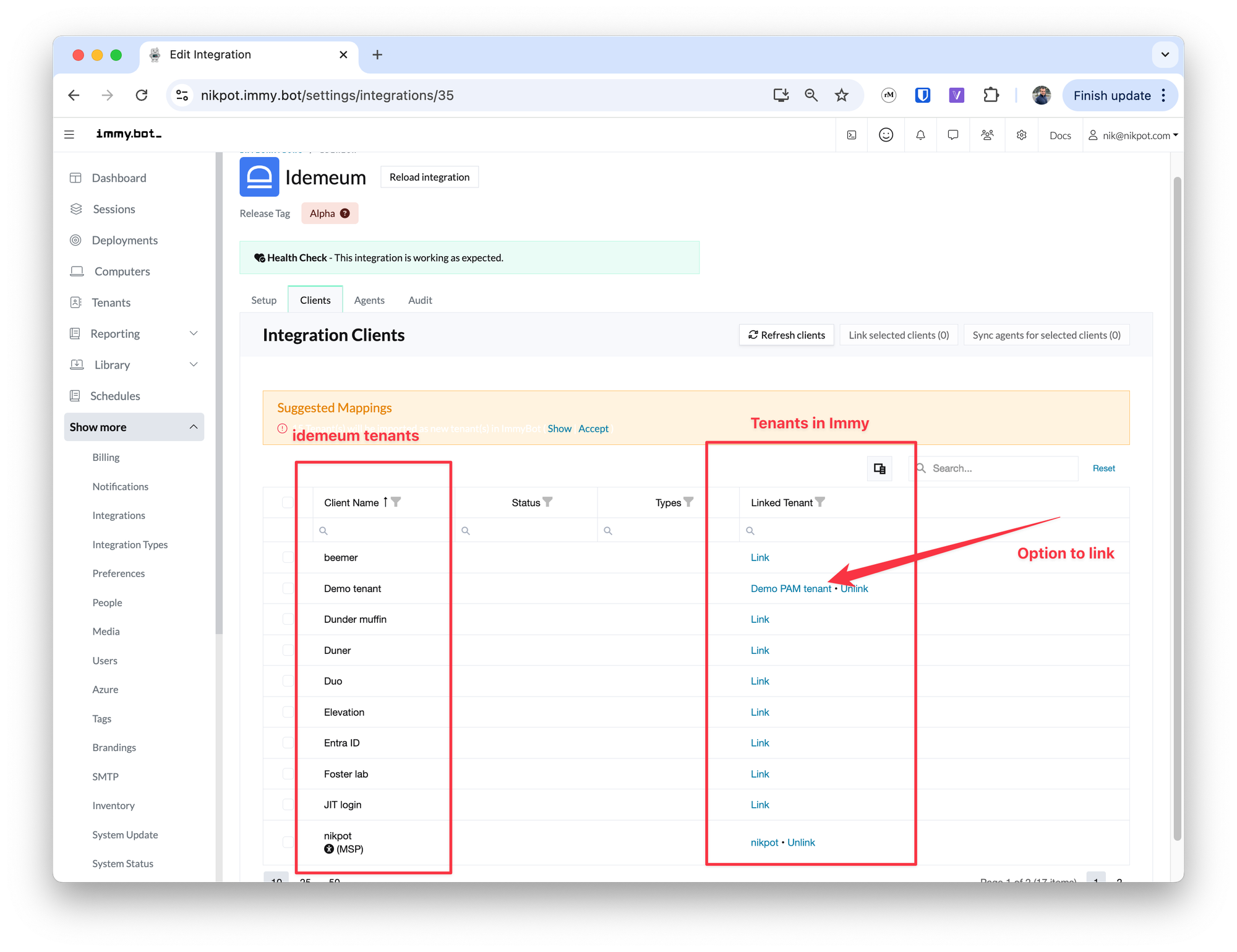Go back in browser history
The width and height of the screenshot is (1237, 952).
(74, 95)
